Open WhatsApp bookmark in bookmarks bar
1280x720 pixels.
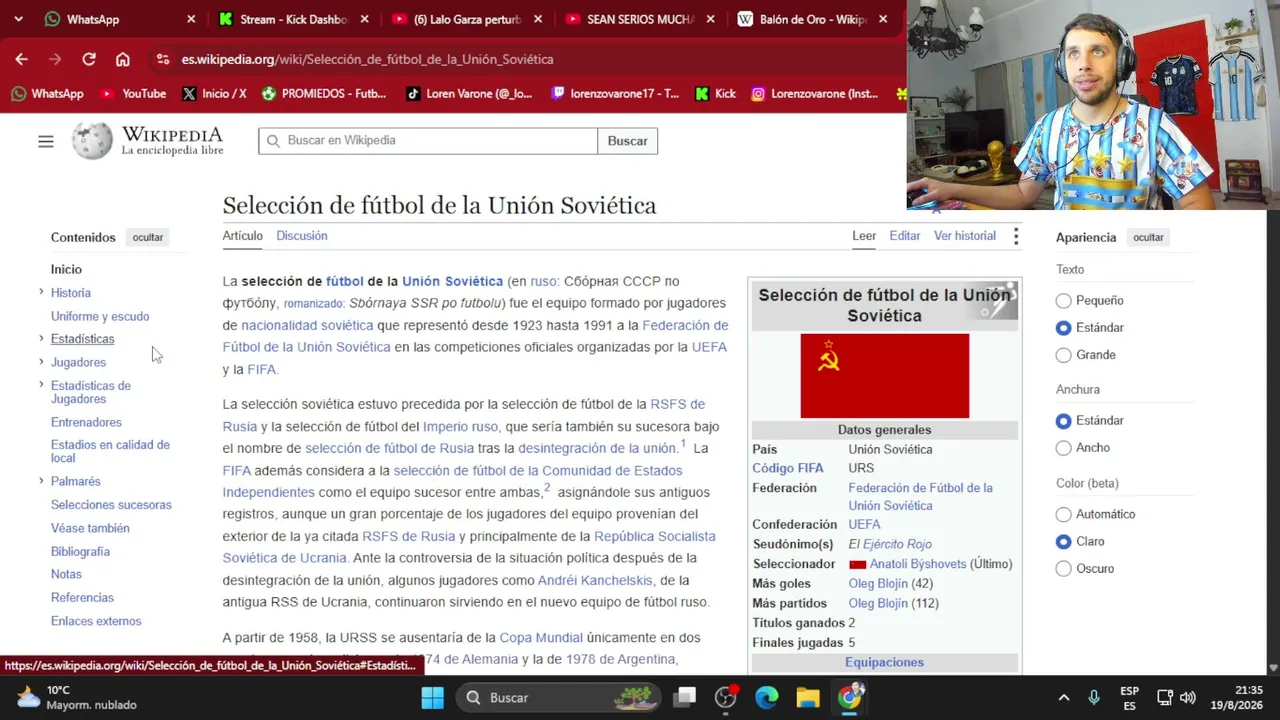(47, 94)
